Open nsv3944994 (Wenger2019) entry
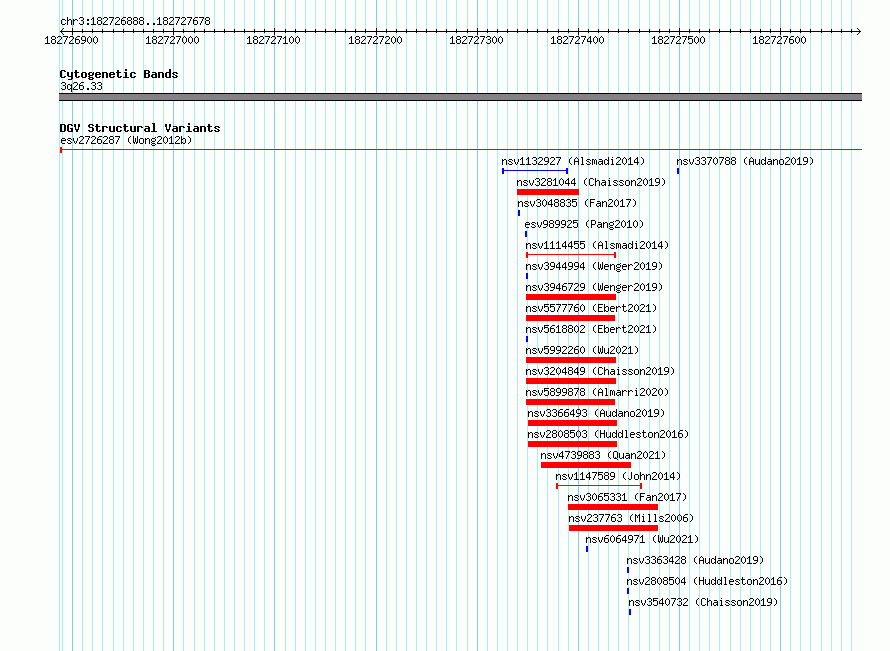The width and height of the screenshot is (890, 651). [x=594, y=266]
